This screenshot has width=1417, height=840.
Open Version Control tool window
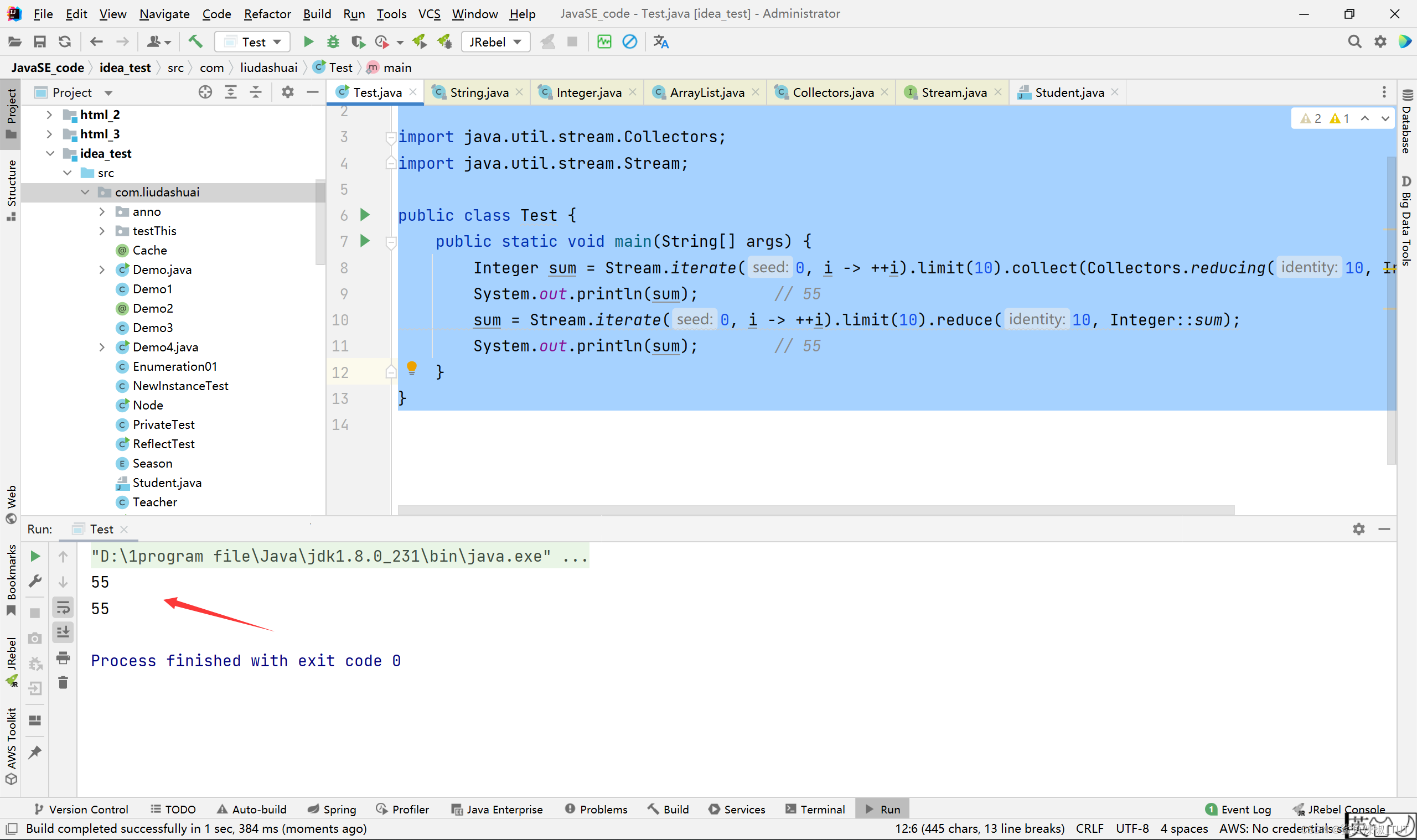pos(81,810)
